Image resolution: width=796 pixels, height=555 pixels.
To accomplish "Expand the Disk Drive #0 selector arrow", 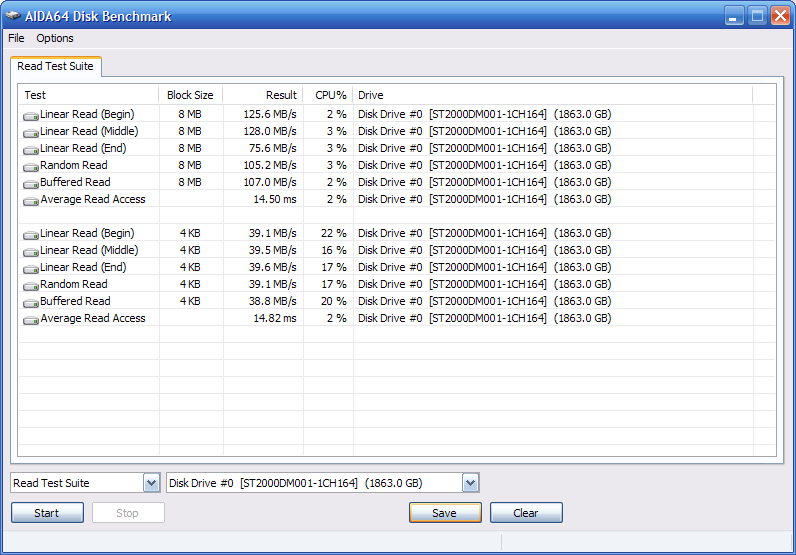I will [x=470, y=483].
